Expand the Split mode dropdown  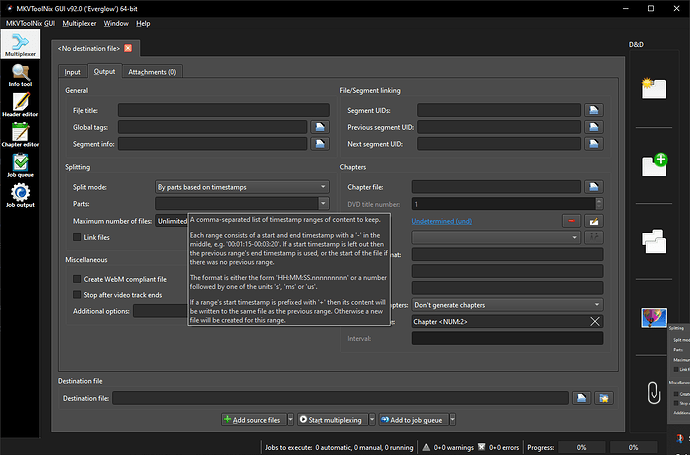[242, 186]
